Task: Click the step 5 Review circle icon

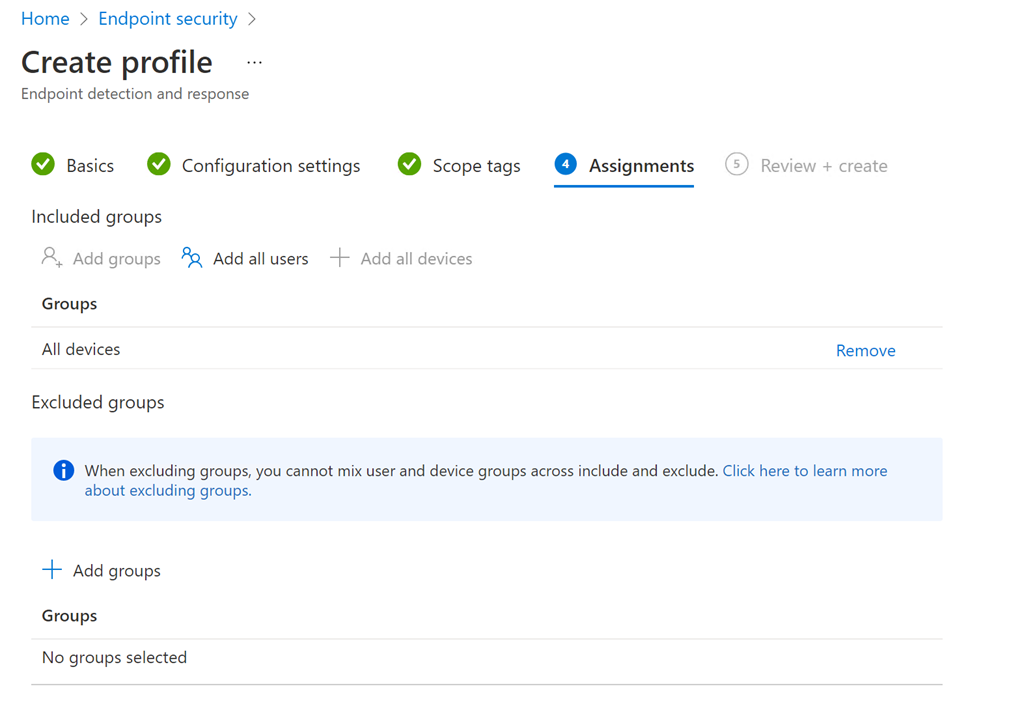Action: (737, 164)
